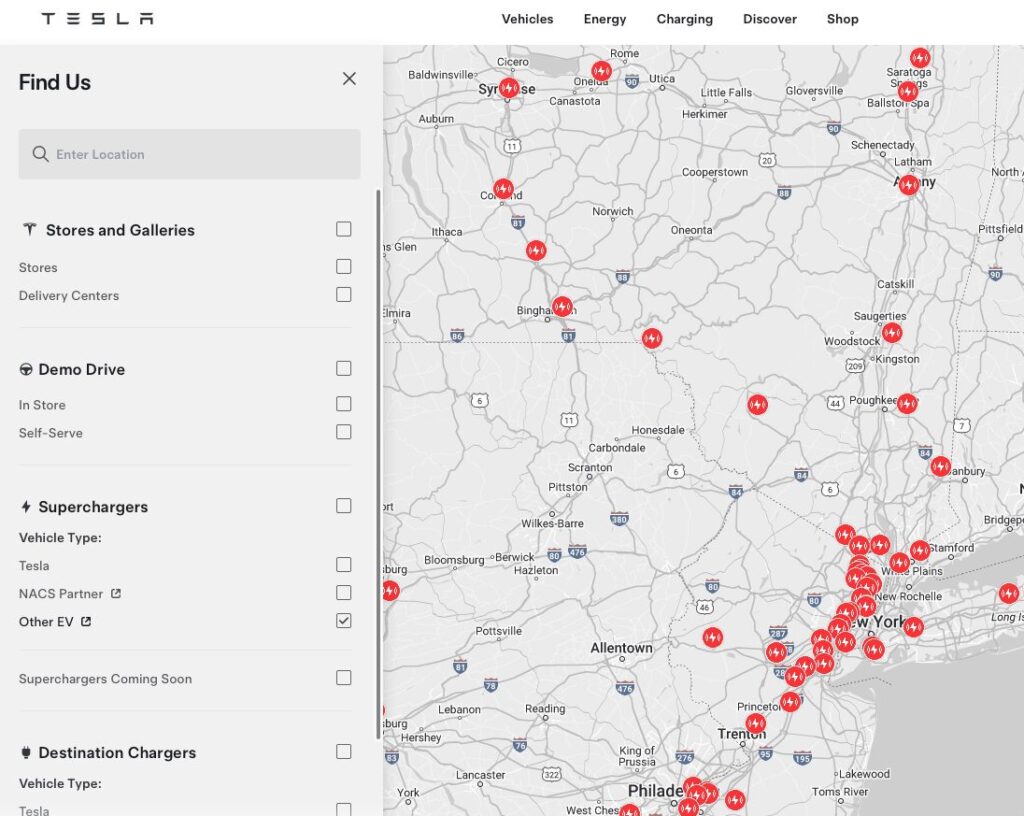Click the Destination Chargers heading
Viewport: 1024px width, 816px height.
(x=118, y=753)
